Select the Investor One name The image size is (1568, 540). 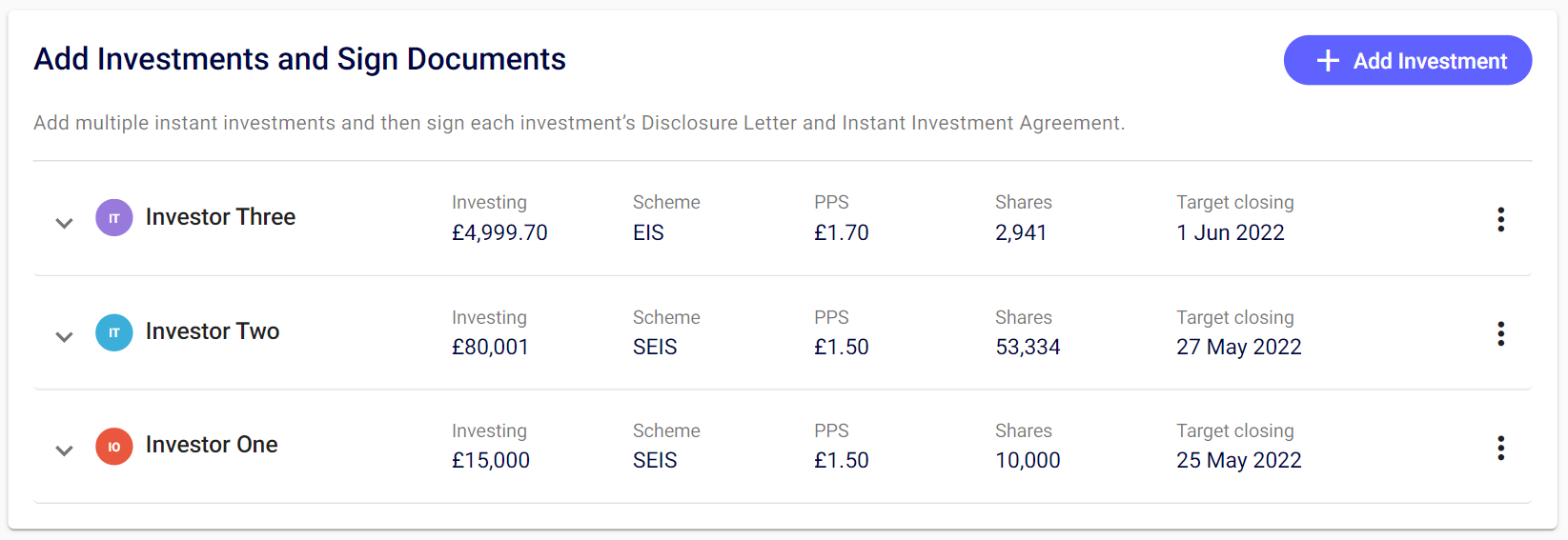(x=212, y=445)
